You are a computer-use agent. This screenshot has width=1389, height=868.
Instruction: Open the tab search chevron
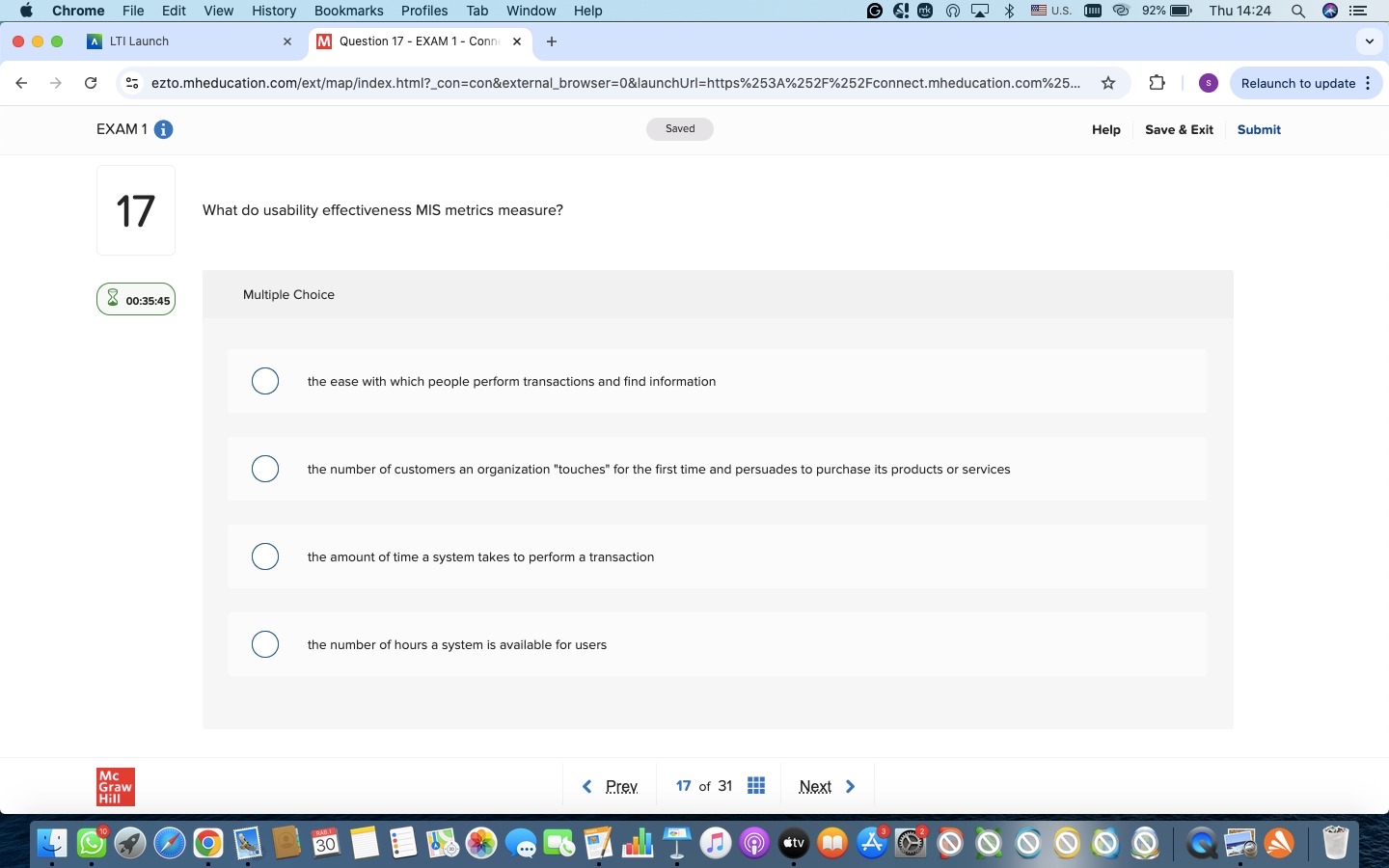pyautogui.click(x=1369, y=41)
